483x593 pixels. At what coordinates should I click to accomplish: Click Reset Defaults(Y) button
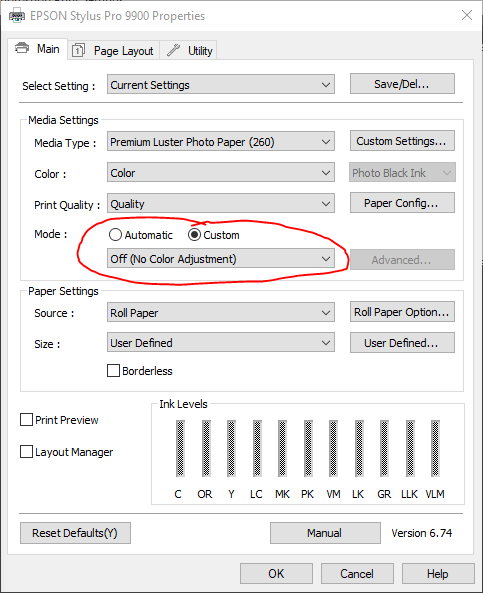click(75, 533)
